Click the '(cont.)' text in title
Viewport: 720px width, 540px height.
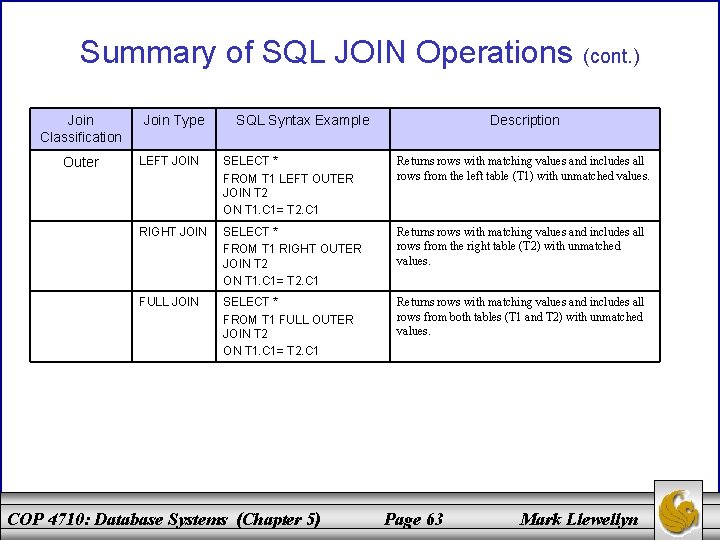611,56
